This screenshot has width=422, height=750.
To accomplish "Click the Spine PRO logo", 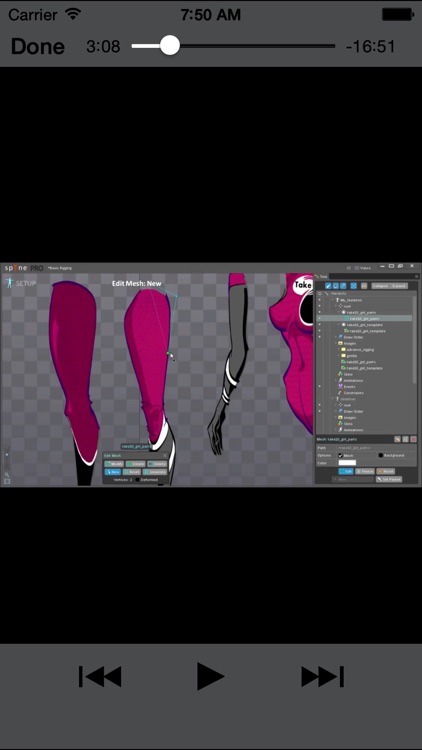I will (x=24, y=268).
